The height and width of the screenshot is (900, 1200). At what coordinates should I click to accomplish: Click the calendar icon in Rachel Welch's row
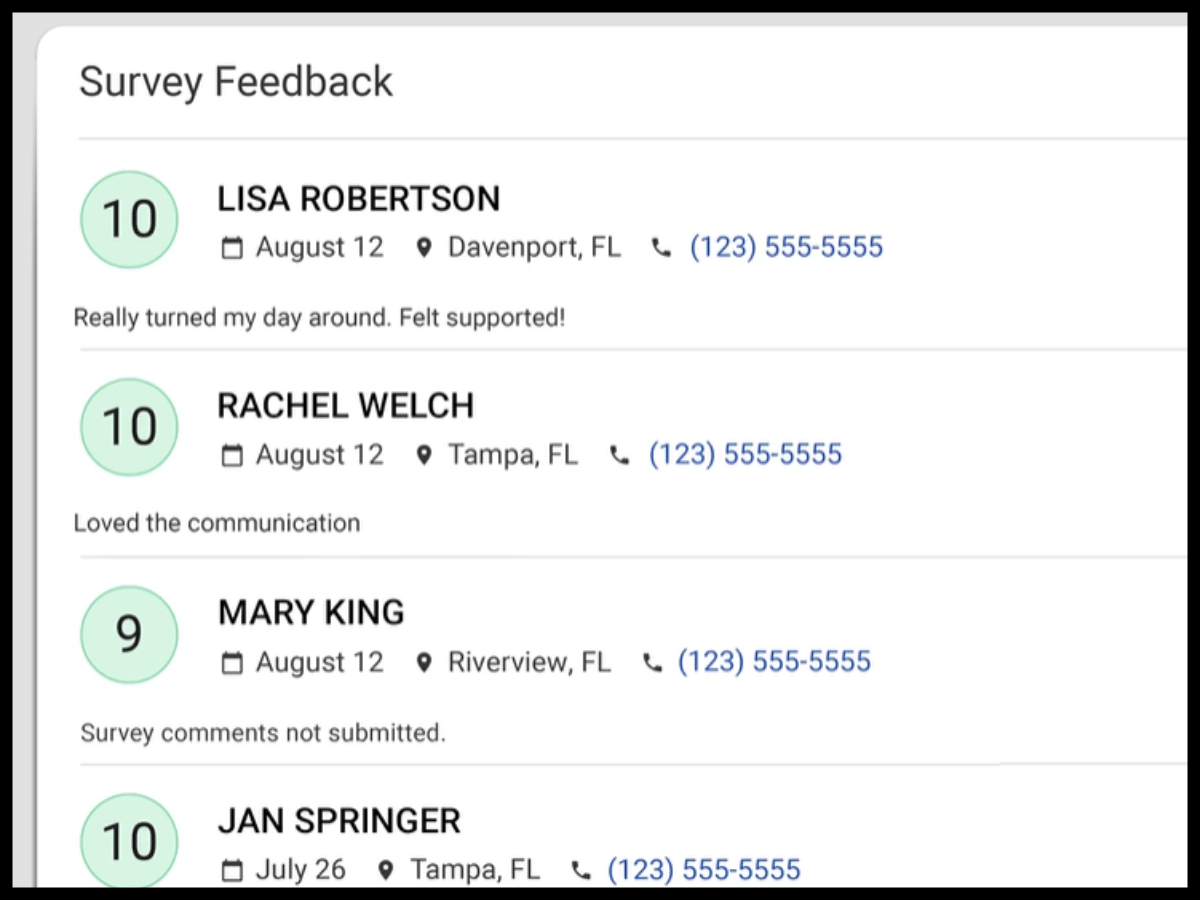pos(231,454)
